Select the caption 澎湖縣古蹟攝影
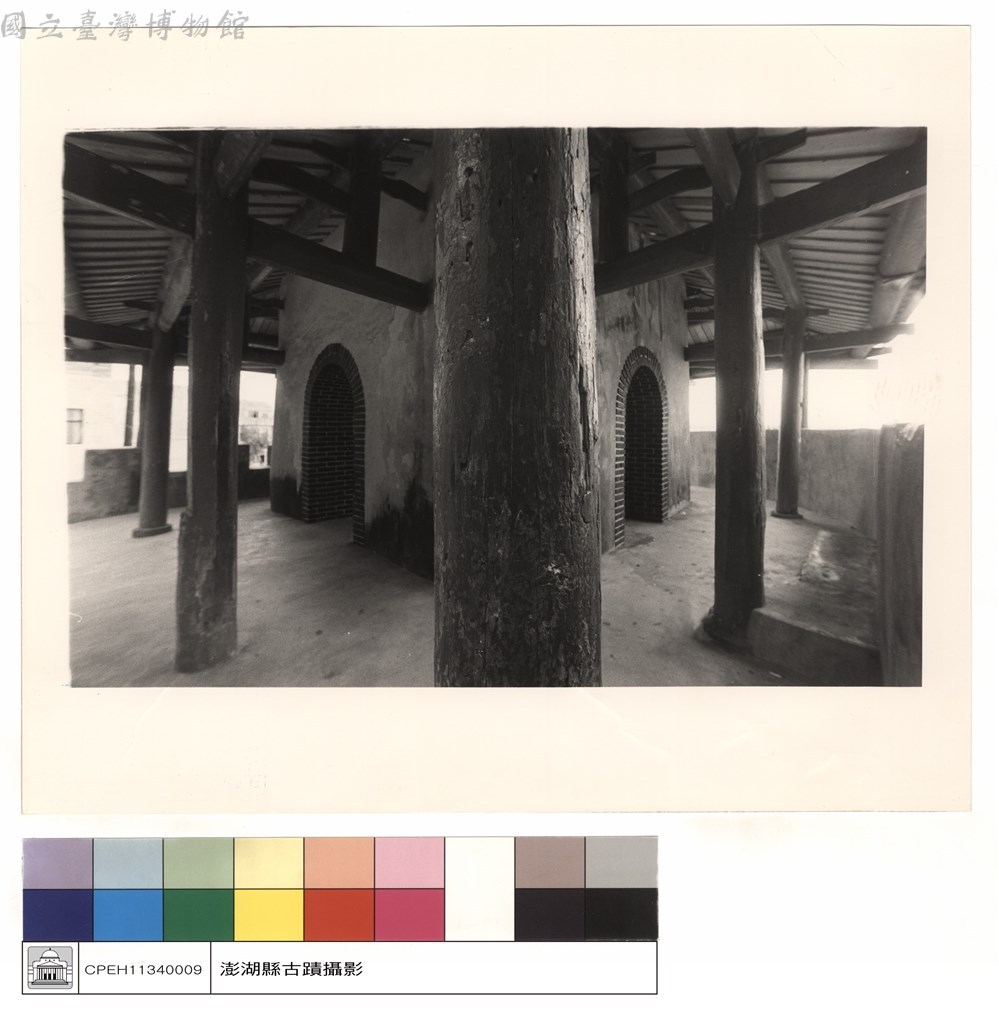Image resolution: width=999 pixels, height=1023 pixels. coord(291,970)
